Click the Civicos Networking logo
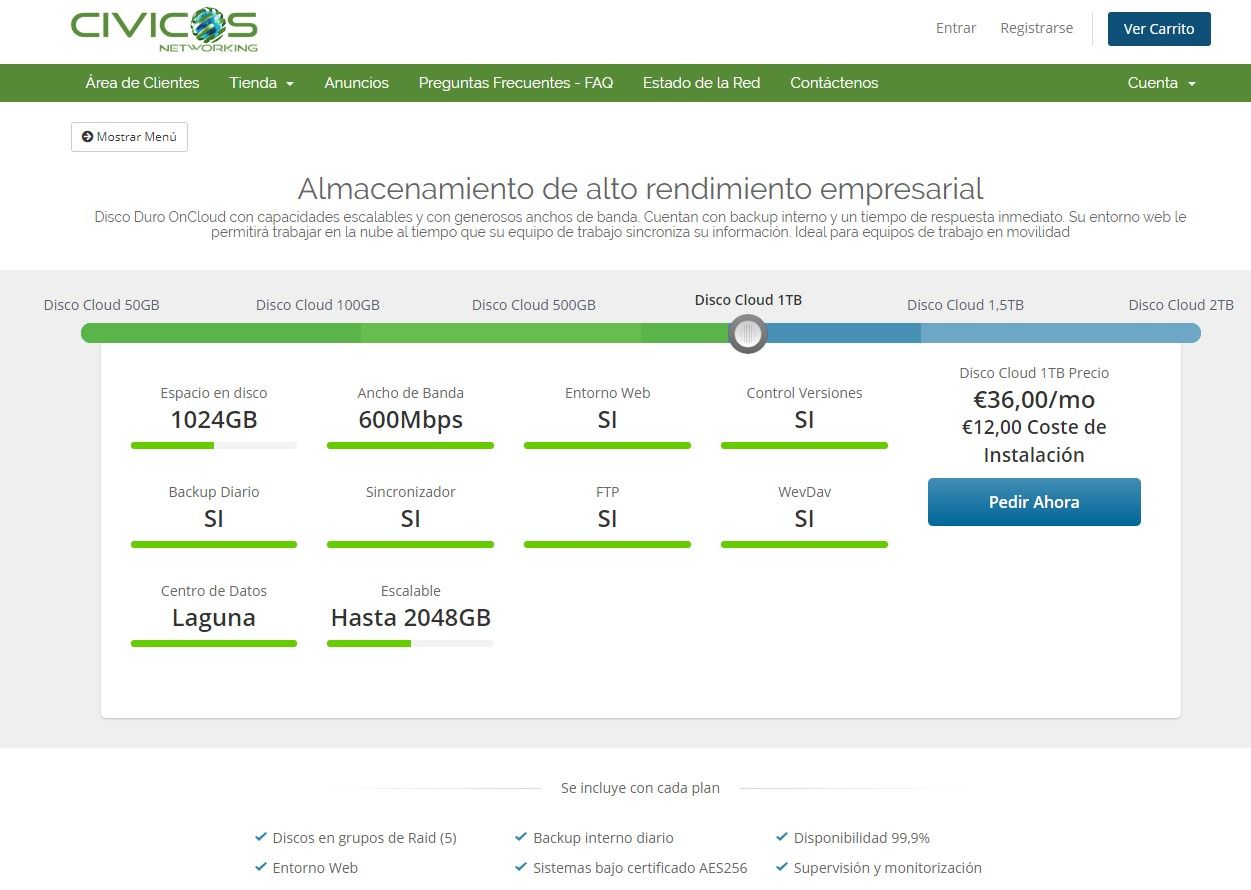The height and width of the screenshot is (890, 1251). click(x=164, y=30)
